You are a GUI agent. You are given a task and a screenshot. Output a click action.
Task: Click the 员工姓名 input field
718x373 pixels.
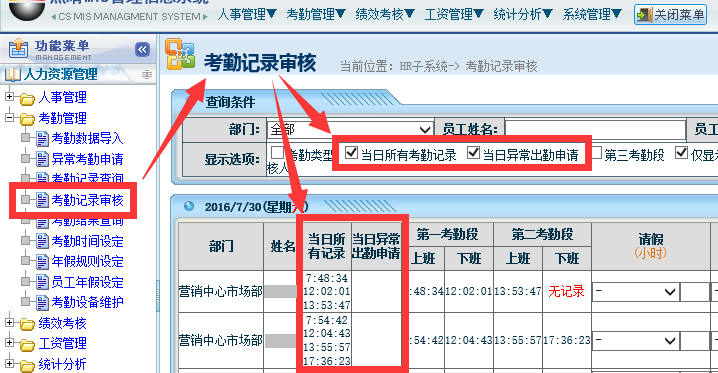[x=595, y=130]
